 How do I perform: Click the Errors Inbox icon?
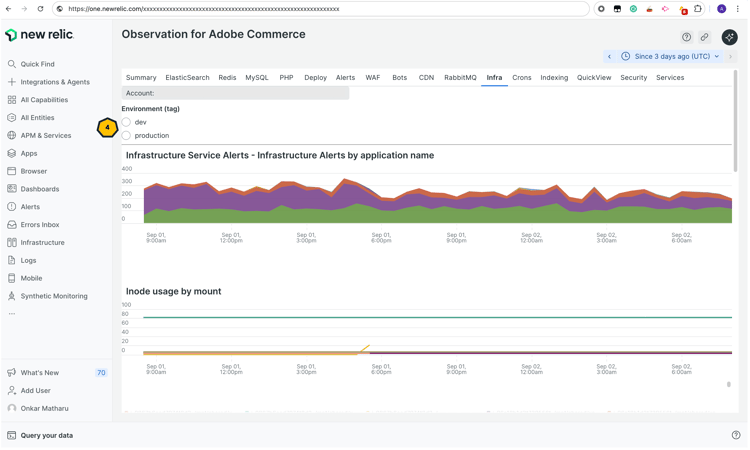(x=12, y=225)
